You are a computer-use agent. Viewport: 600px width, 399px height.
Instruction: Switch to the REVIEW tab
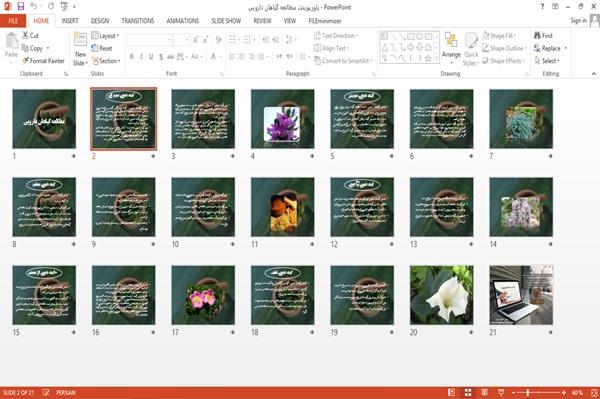click(x=262, y=21)
